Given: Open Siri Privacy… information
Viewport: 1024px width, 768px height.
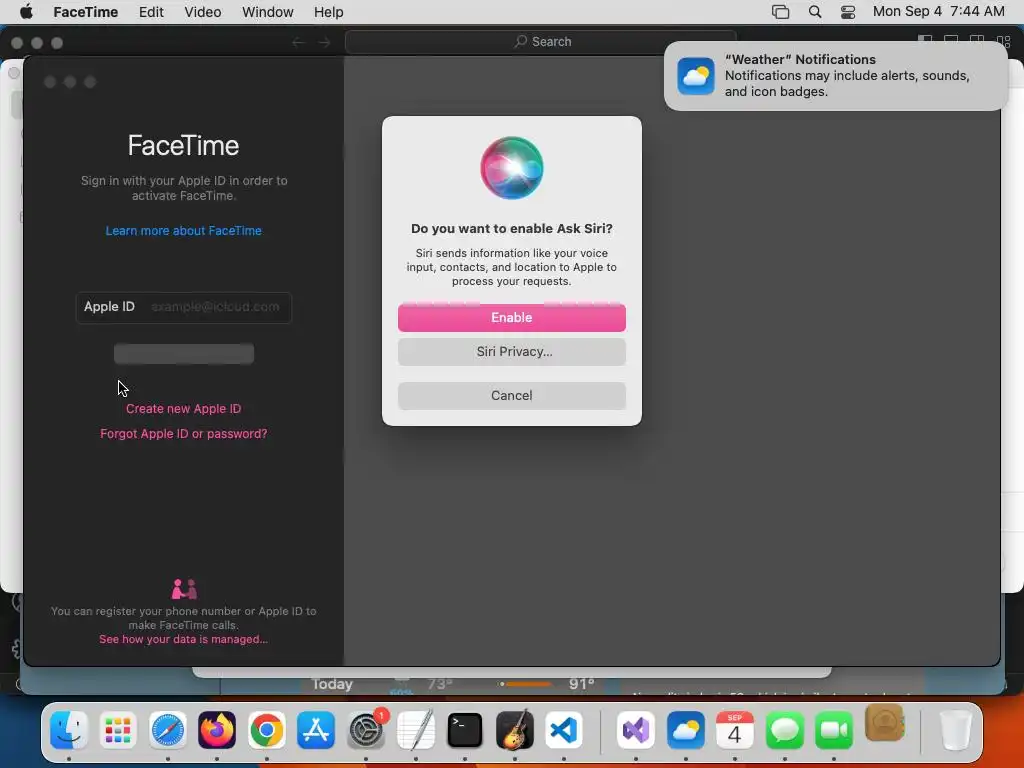Looking at the screenshot, I should pyautogui.click(x=511, y=352).
